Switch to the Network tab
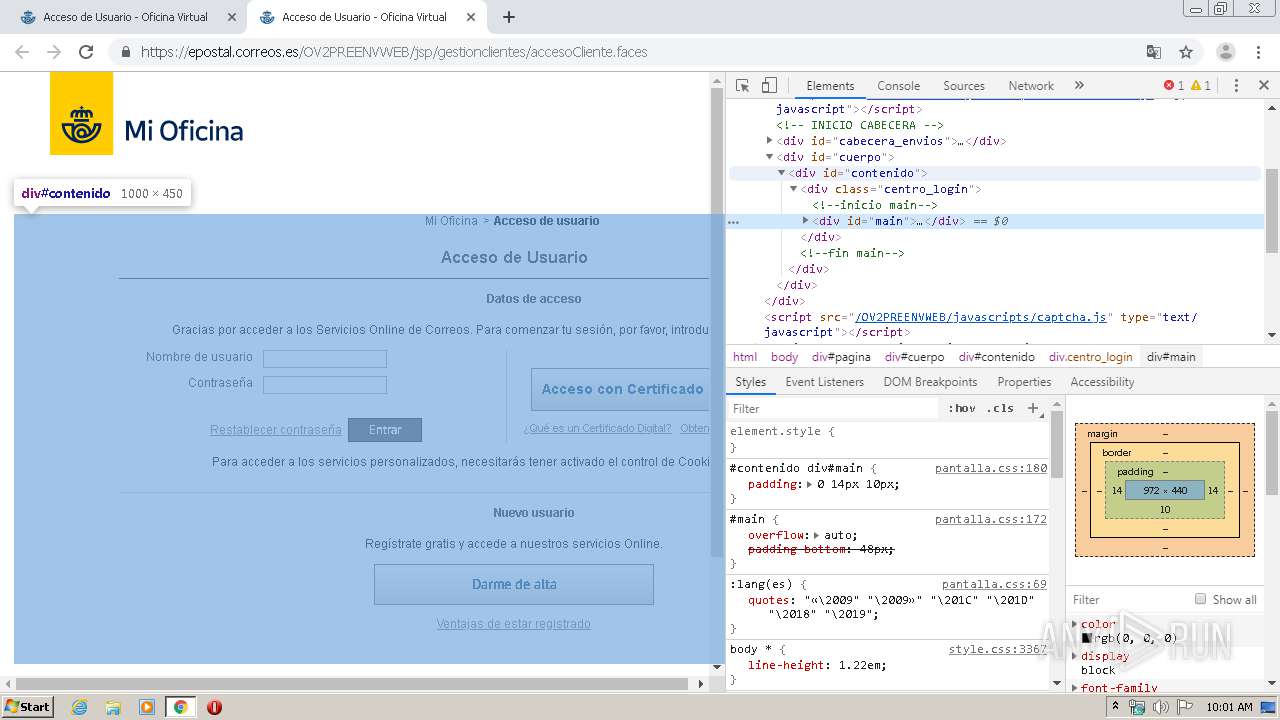 [x=1031, y=86]
